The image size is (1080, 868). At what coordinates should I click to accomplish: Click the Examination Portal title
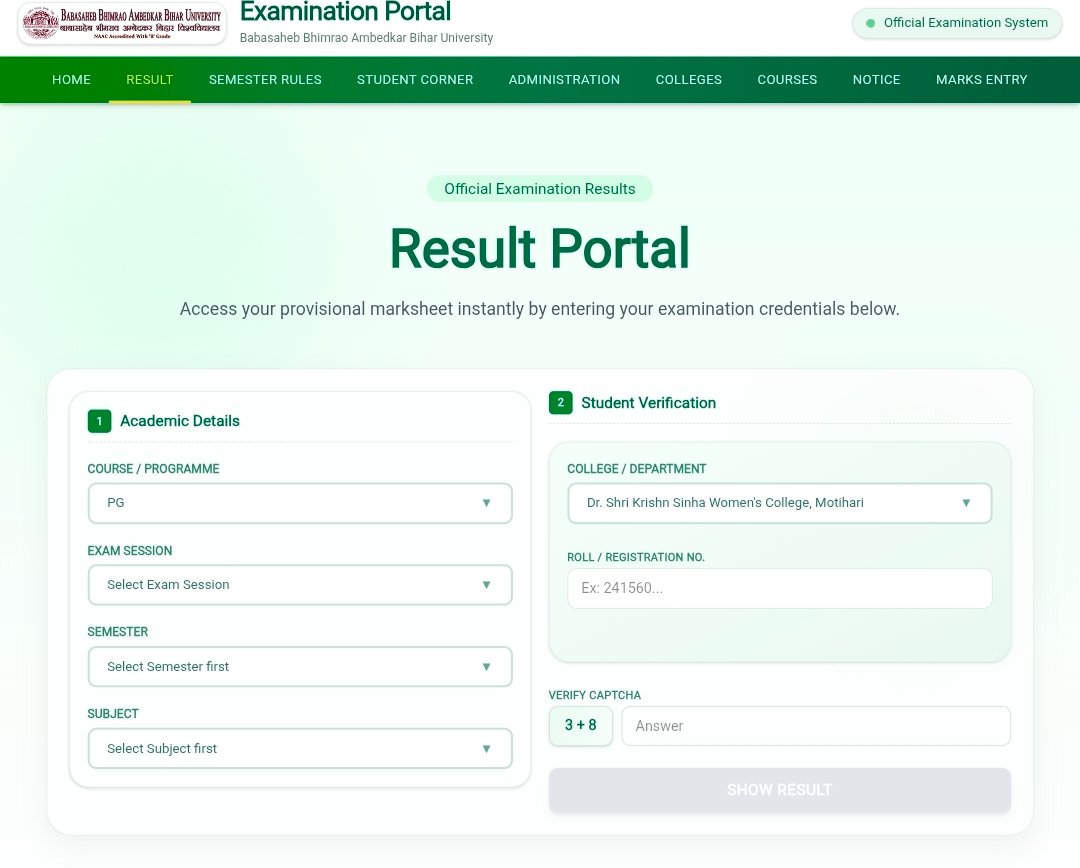tap(345, 11)
